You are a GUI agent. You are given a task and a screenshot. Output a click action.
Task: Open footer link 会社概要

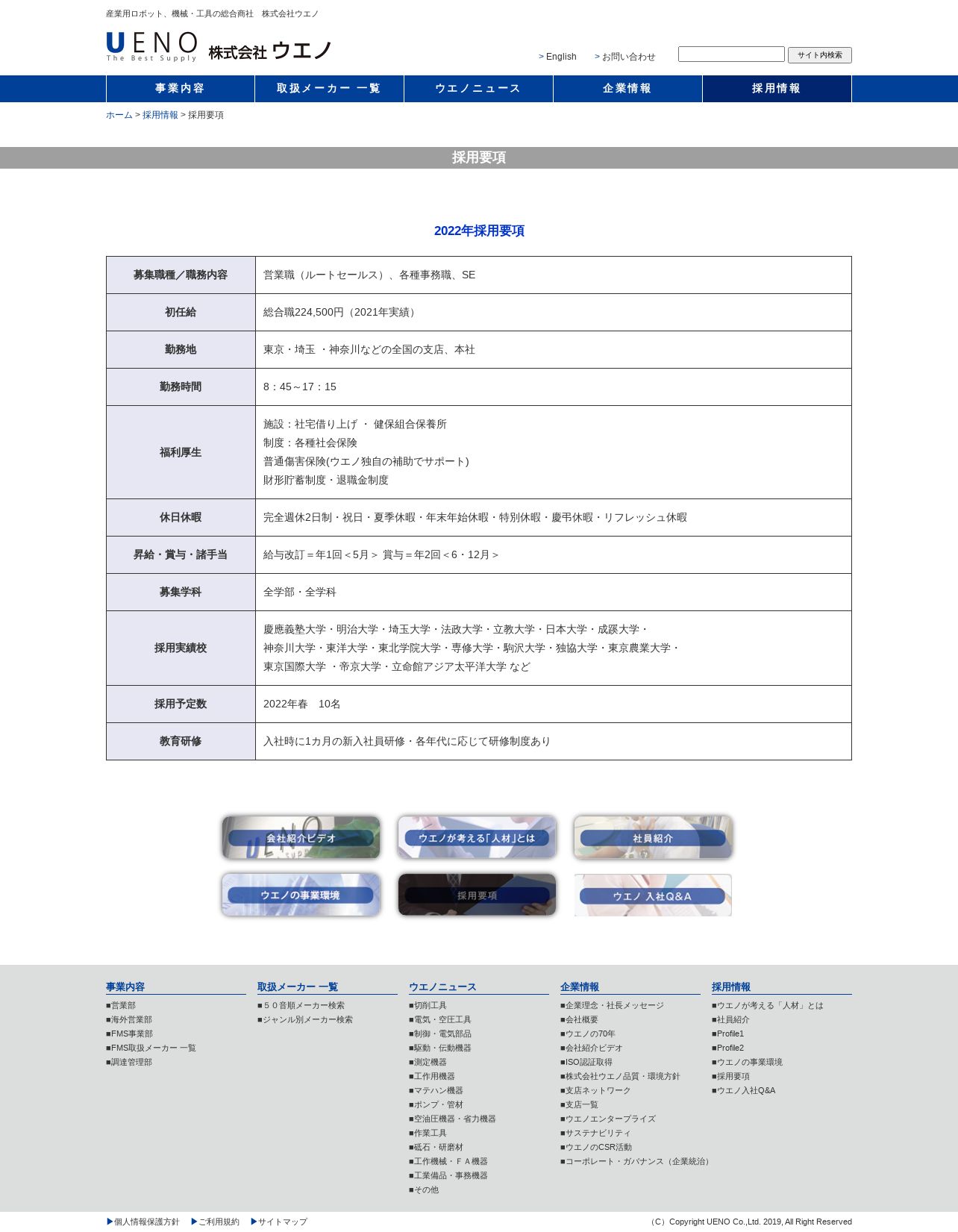[579, 1020]
